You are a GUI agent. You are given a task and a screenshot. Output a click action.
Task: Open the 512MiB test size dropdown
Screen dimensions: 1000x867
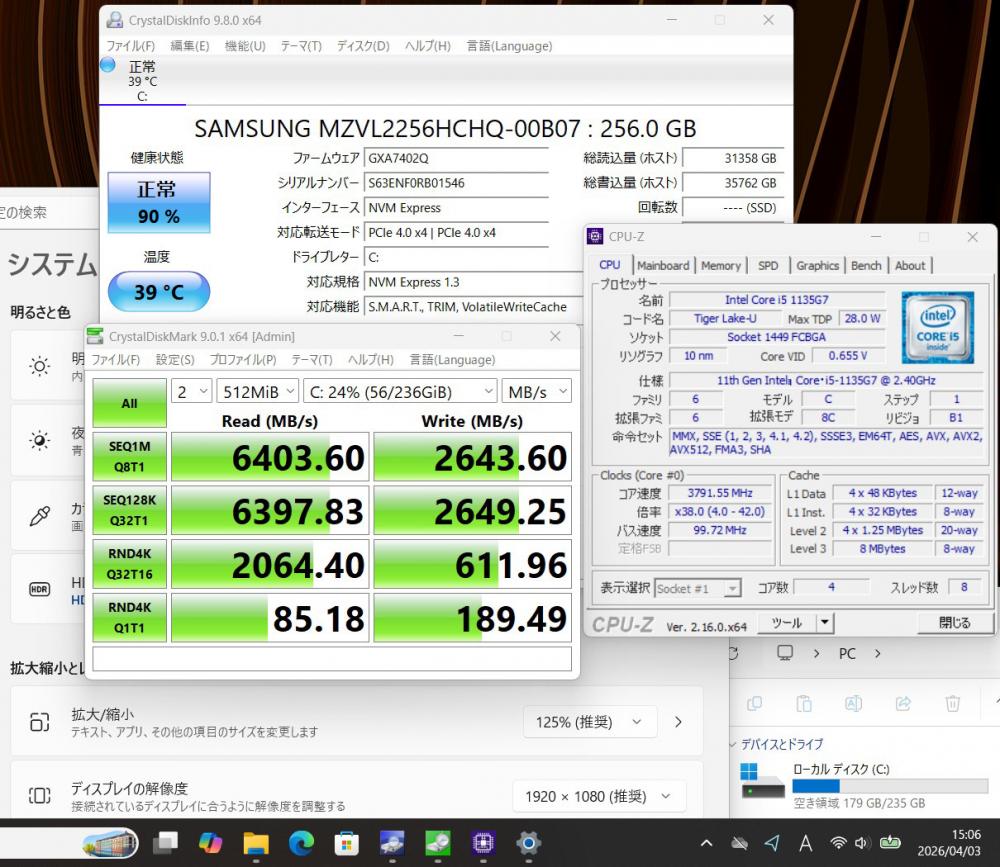pyautogui.click(x=258, y=391)
